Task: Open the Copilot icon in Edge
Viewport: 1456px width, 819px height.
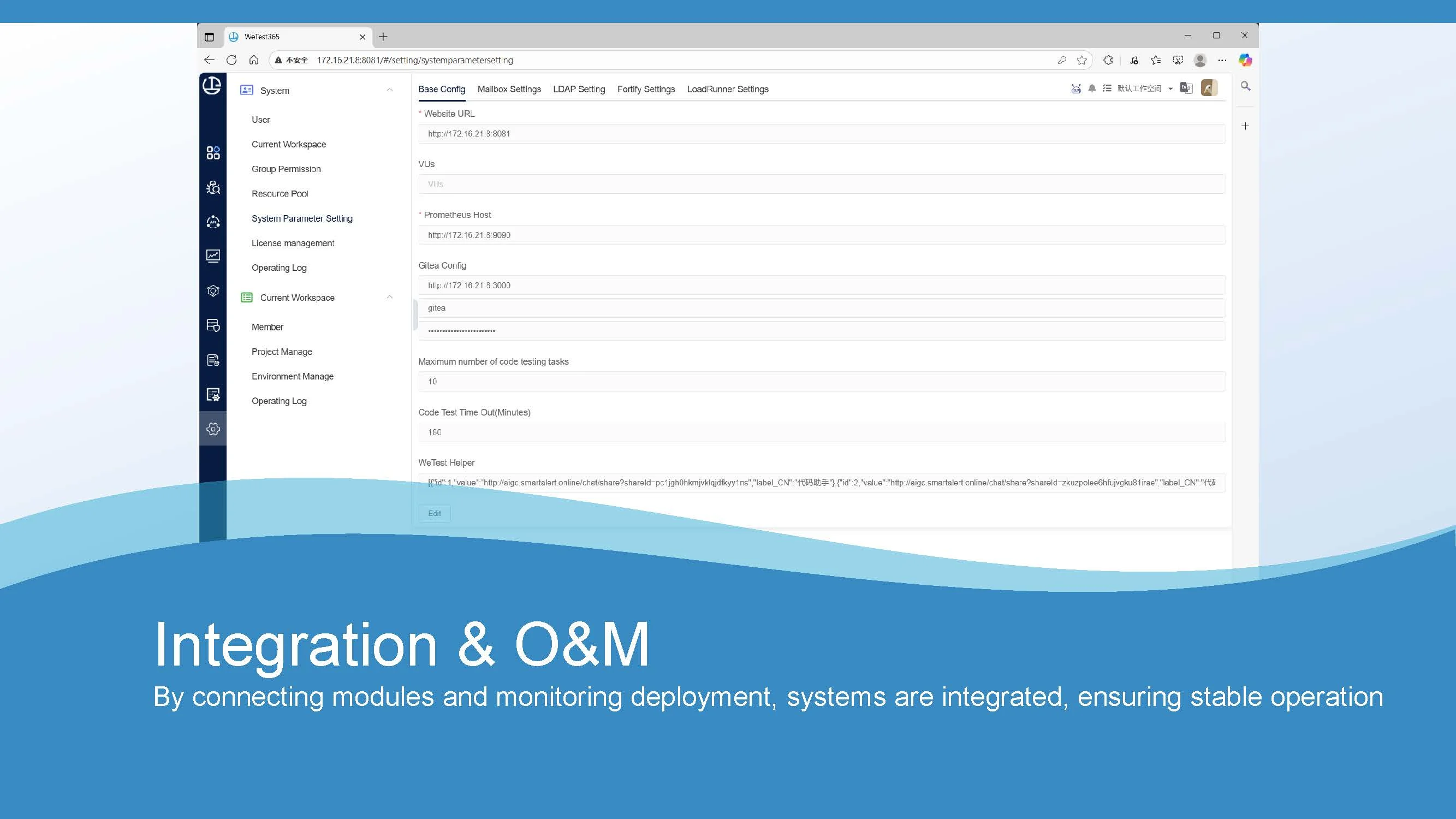Action: 1245,60
